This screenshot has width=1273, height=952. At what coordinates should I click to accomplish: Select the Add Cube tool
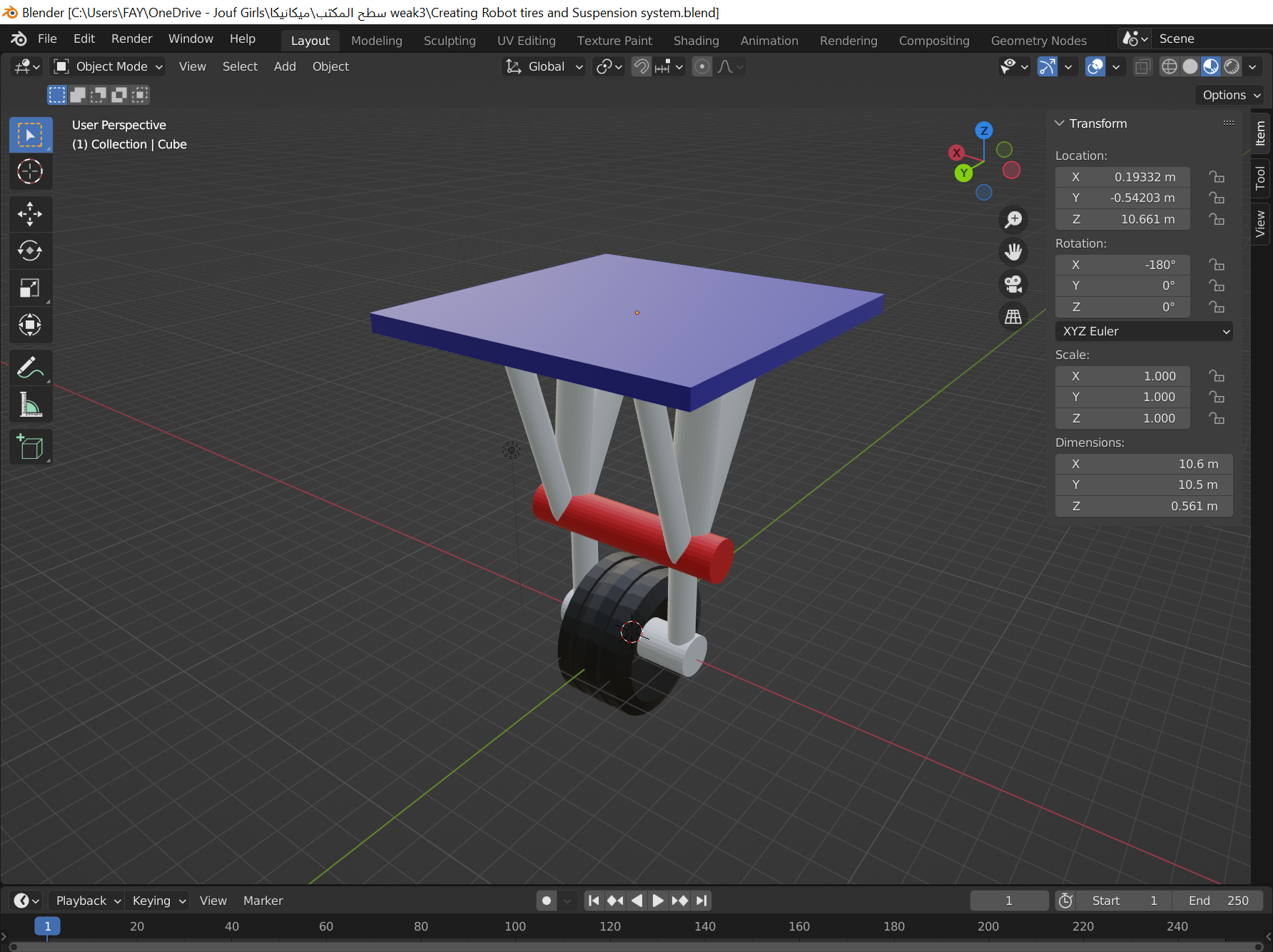tap(30, 447)
